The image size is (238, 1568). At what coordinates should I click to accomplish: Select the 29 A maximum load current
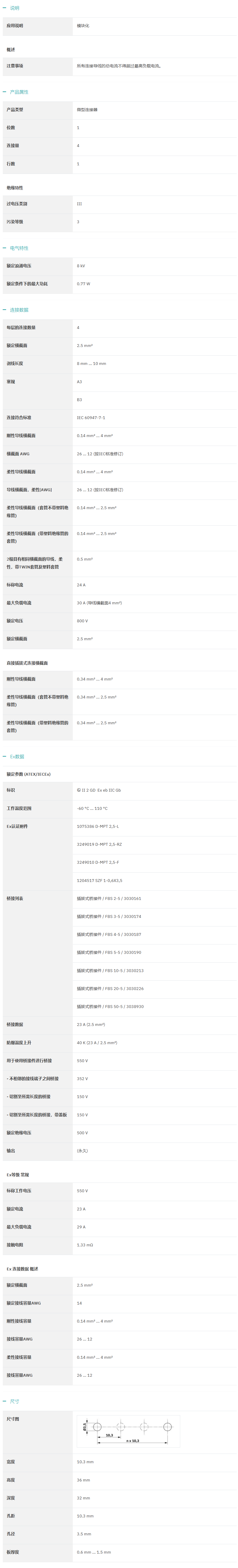81,1227
